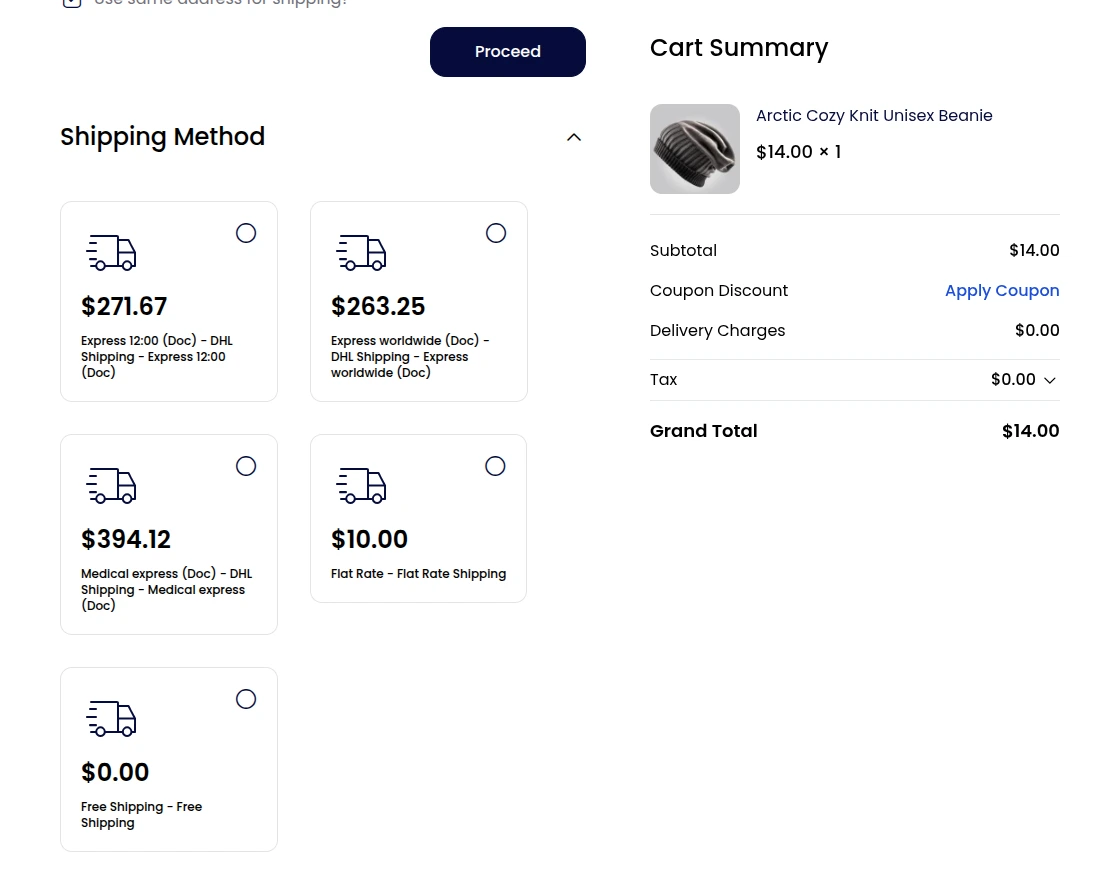Click truck icon on Medical express card
Viewport: 1120px width, 880px height.
coord(111,486)
